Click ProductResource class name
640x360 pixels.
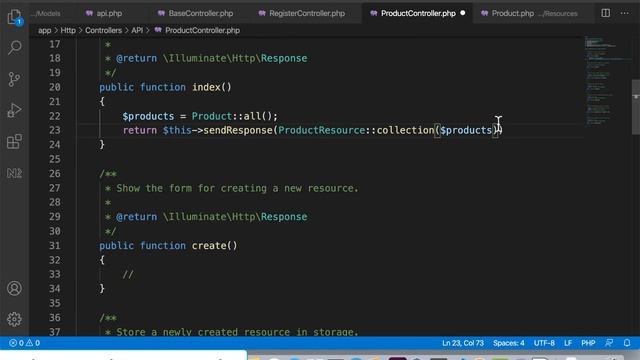[322, 130]
